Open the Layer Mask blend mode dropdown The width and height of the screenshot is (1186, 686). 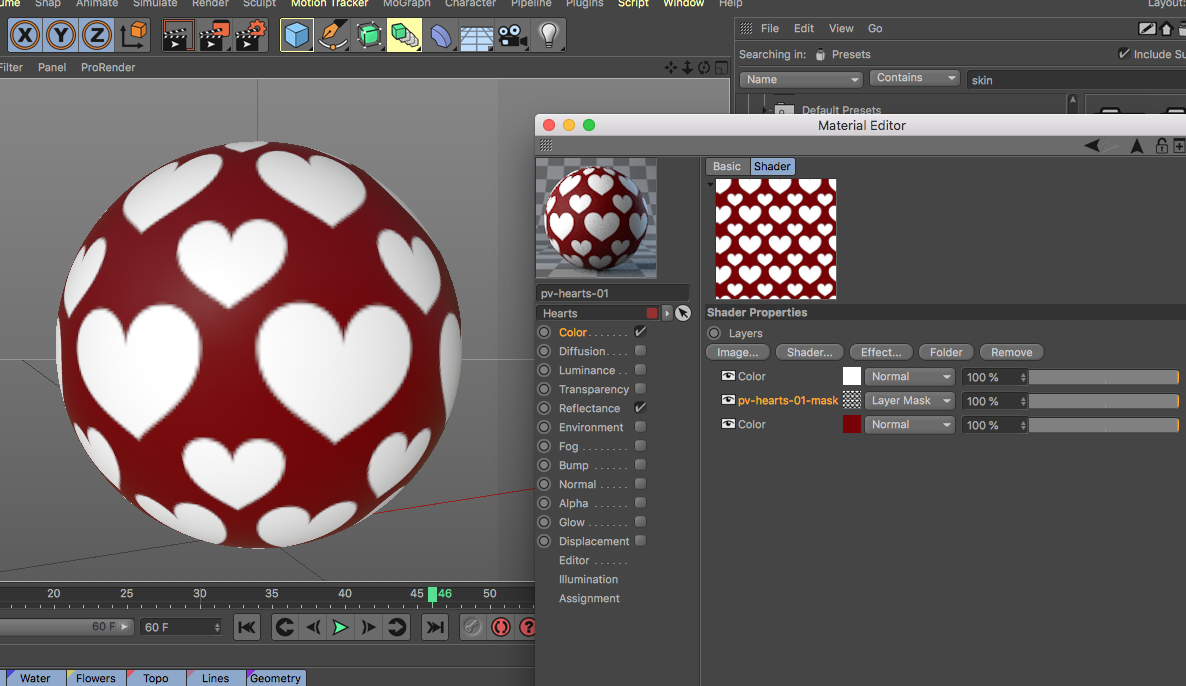(x=908, y=400)
